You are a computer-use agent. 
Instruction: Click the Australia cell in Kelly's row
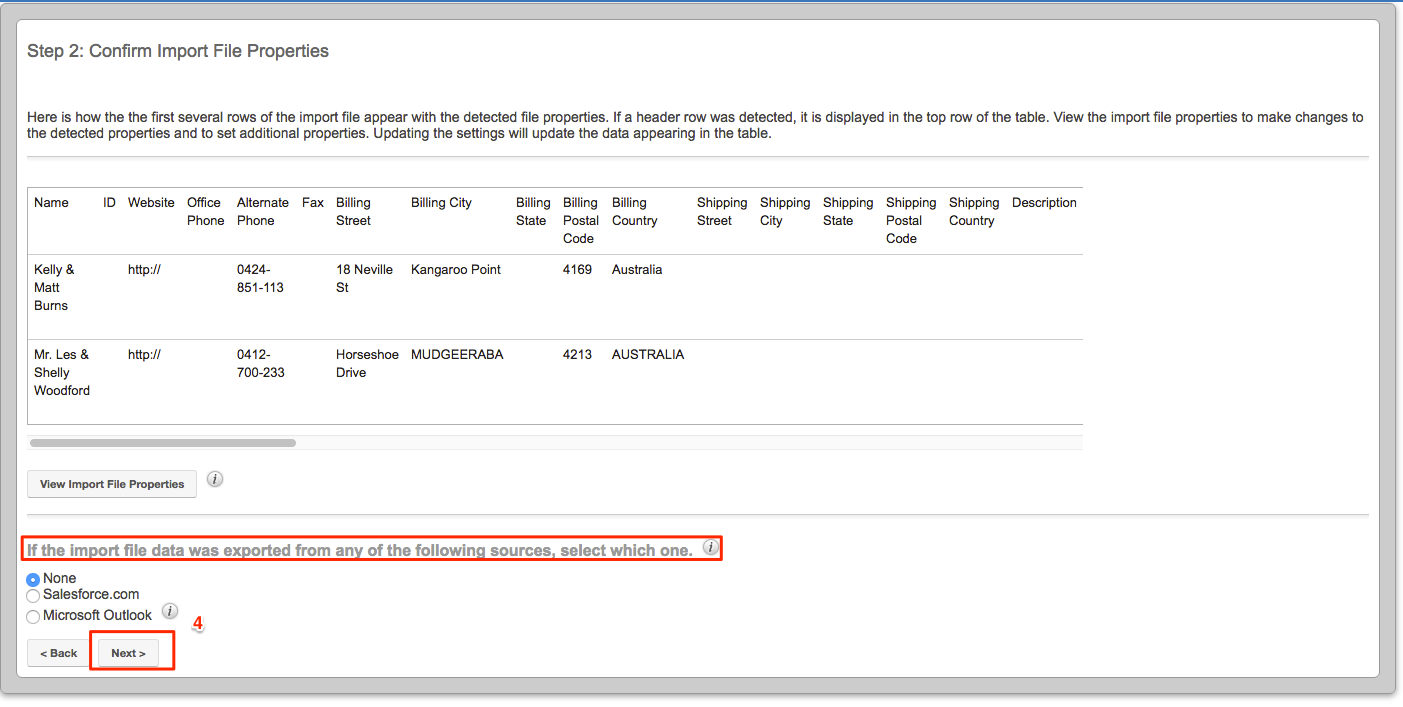(x=637, y=269)
